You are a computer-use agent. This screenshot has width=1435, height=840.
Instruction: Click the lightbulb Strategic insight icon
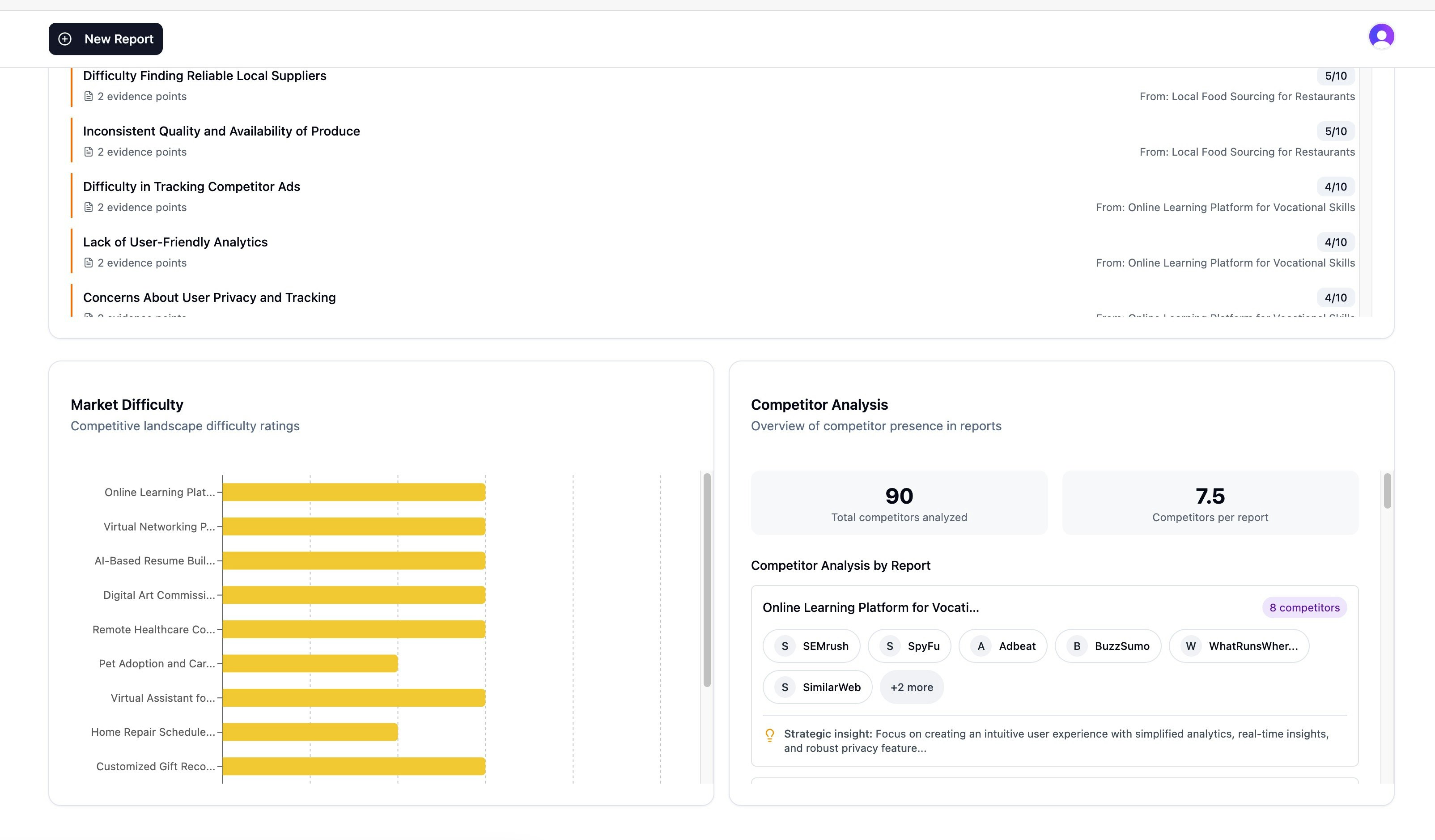[x=769, y=734]
